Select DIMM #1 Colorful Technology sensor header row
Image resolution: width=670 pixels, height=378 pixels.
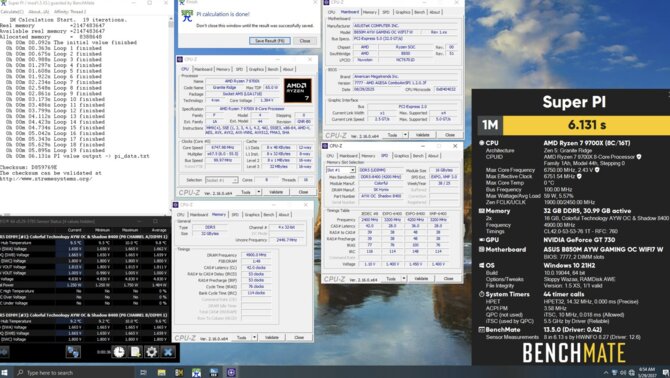coord(85,236)
